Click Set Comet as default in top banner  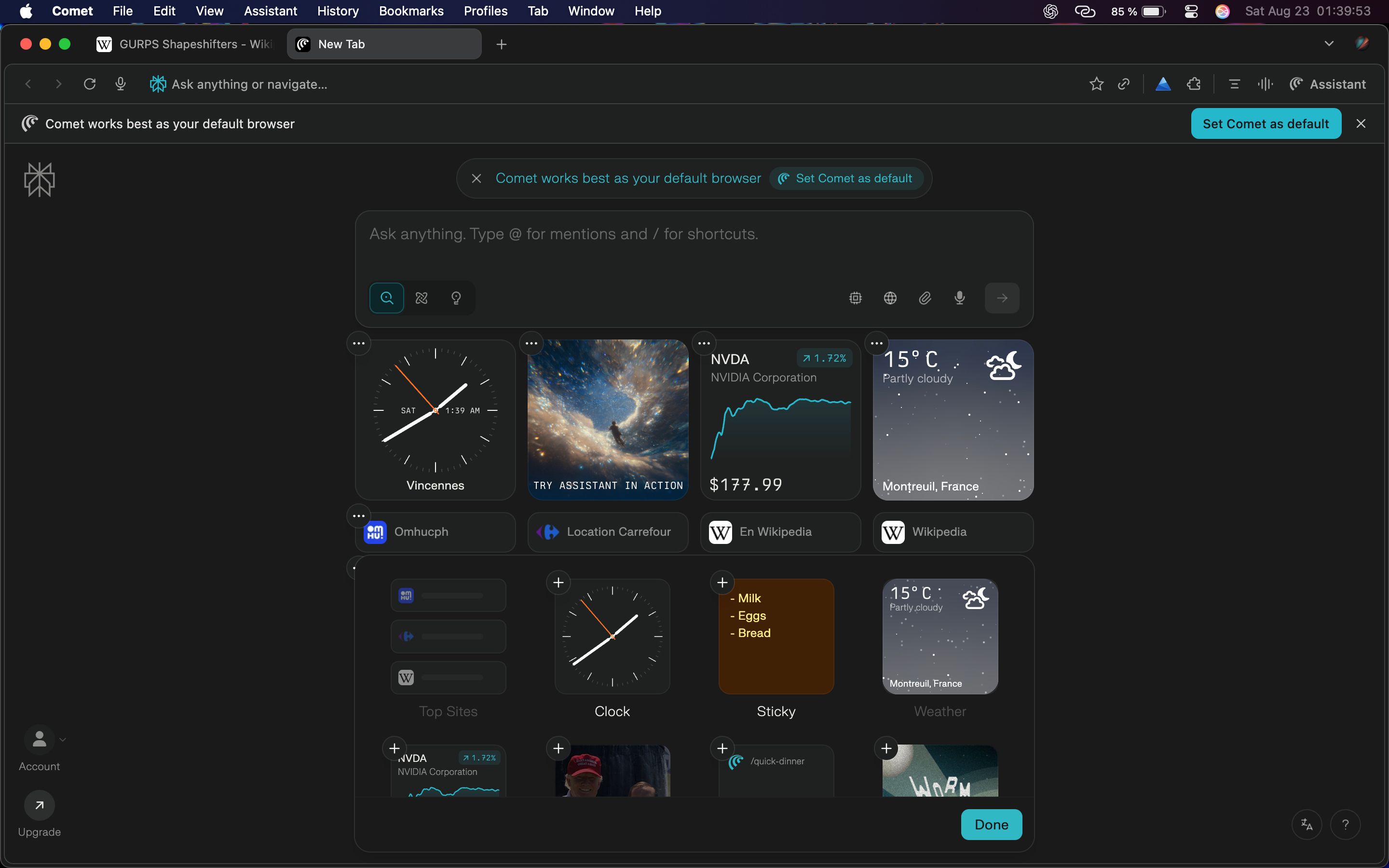[1266, 124]
